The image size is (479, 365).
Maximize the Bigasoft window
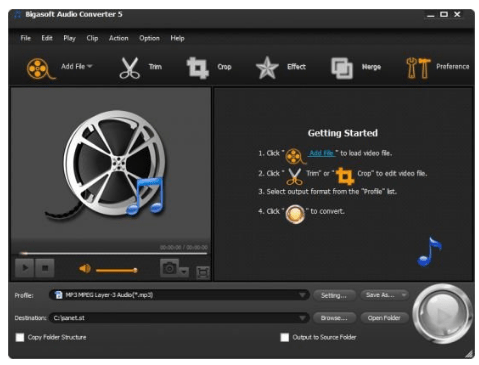pyautogui.click(x=444, y=14)
